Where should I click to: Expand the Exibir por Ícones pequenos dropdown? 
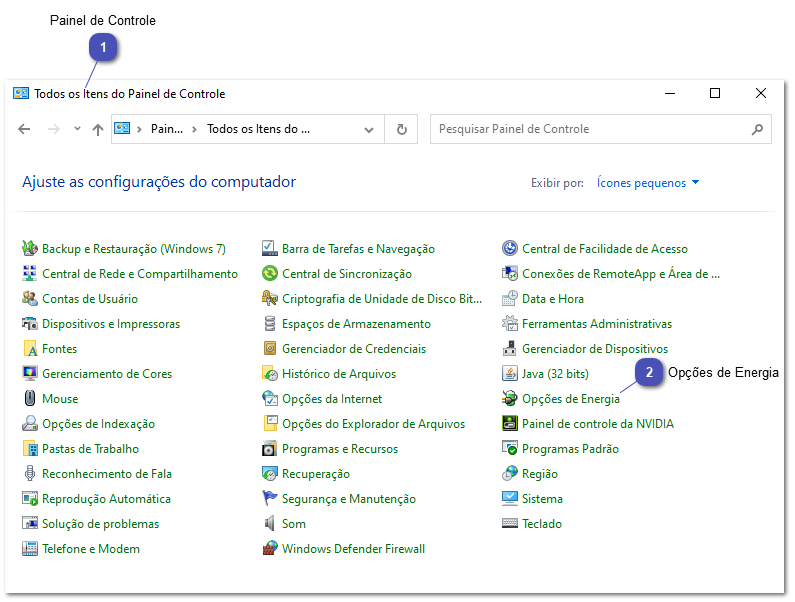(648, 183)
